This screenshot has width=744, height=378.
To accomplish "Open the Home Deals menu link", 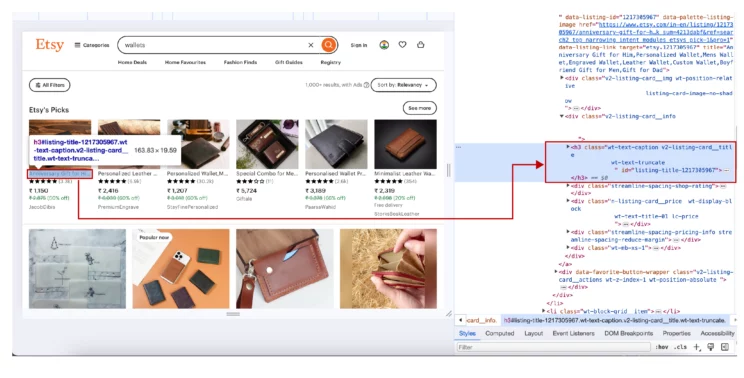I will pos(132,62).
